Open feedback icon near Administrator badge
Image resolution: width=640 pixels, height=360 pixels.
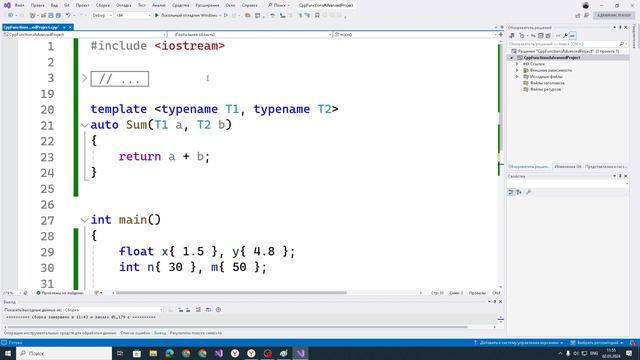coord(587,15)
